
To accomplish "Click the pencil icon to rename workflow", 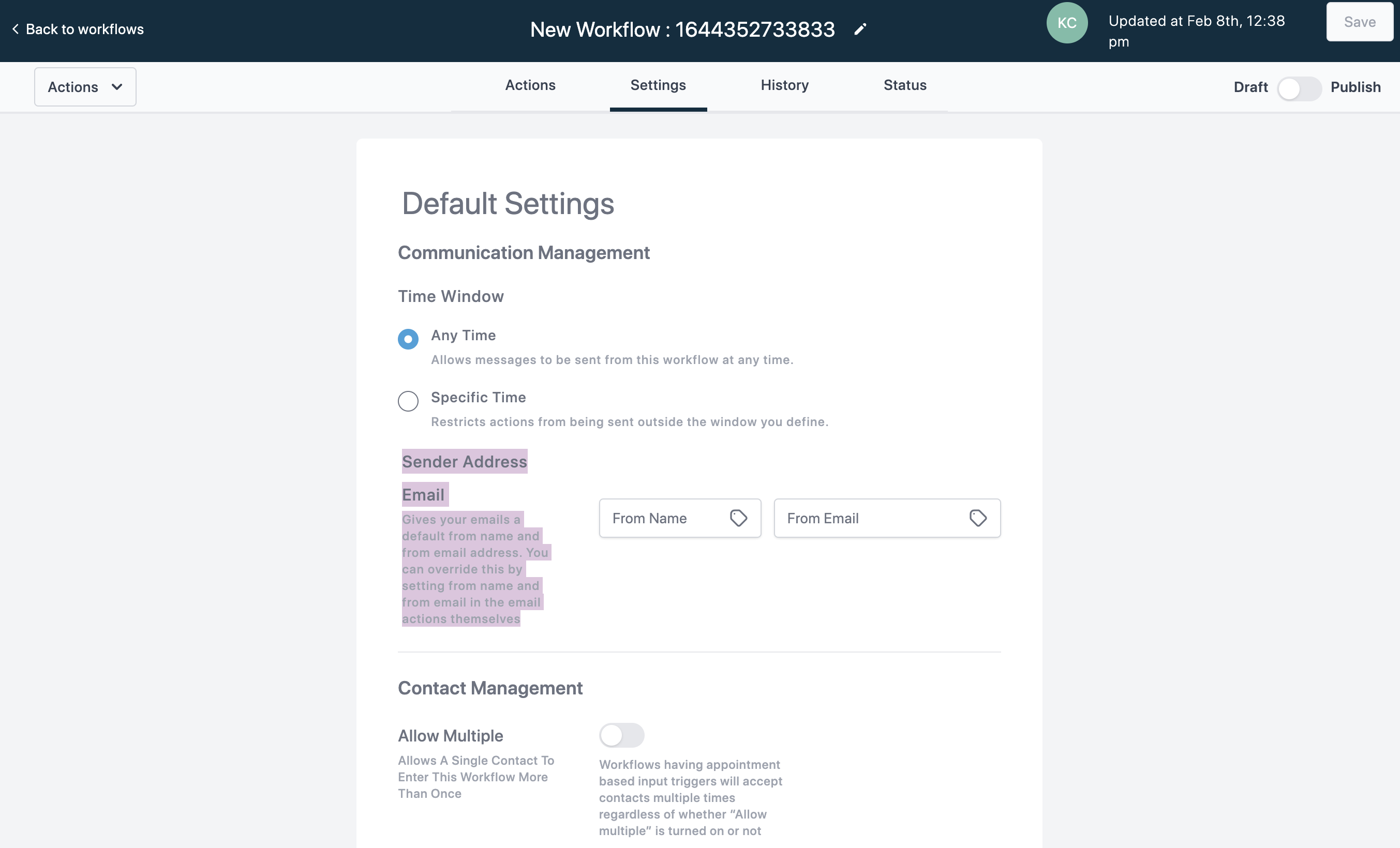I will coord(860,29).
